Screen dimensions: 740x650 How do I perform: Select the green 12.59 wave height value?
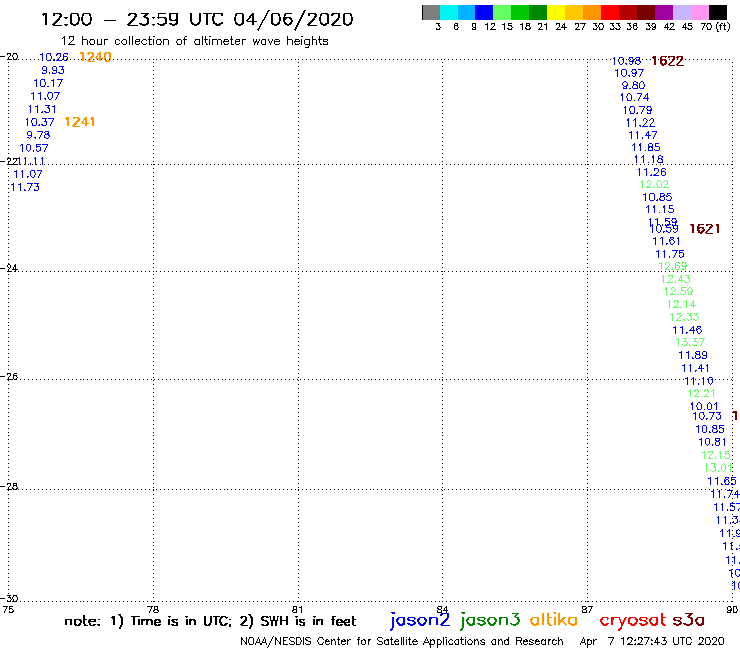(x=679, y=291)
